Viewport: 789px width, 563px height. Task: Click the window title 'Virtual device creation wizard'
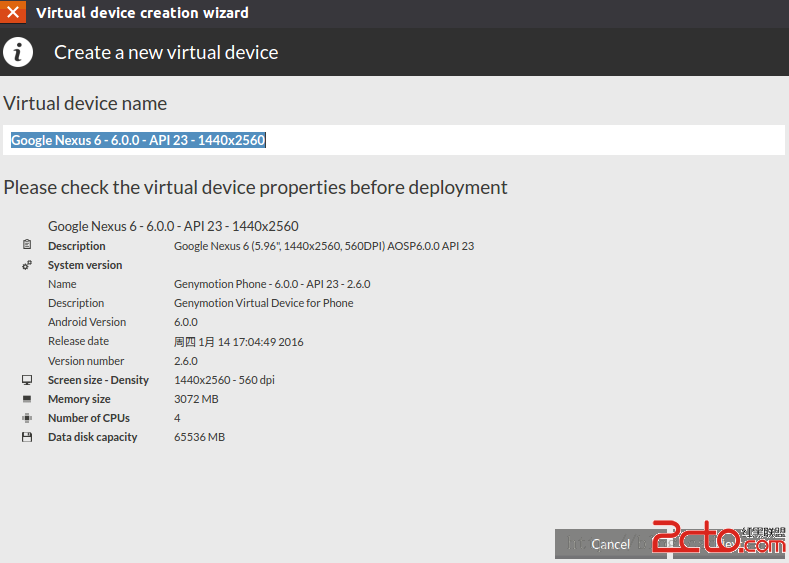[142, 13]
